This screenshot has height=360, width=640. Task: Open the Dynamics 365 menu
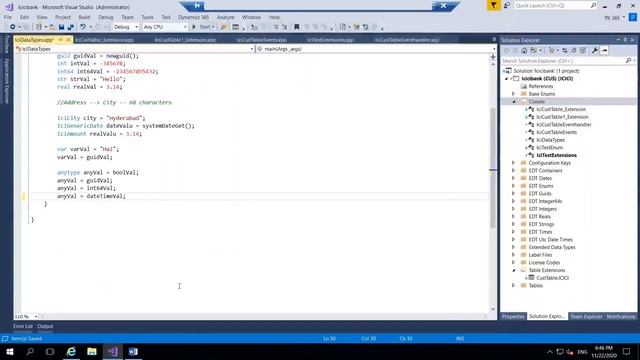pos(193,18)
